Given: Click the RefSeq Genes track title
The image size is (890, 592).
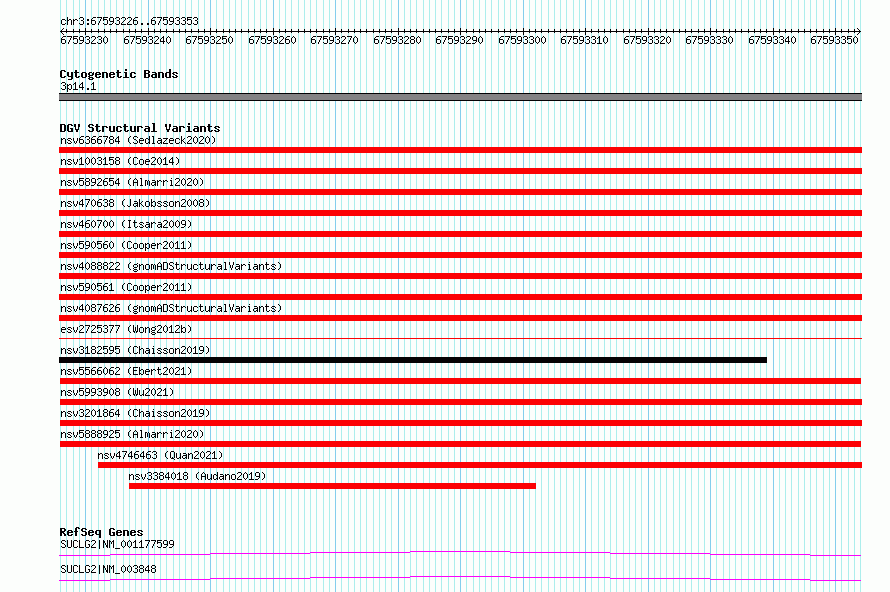Looking at the screenshot, I should [x=101, y=532].
